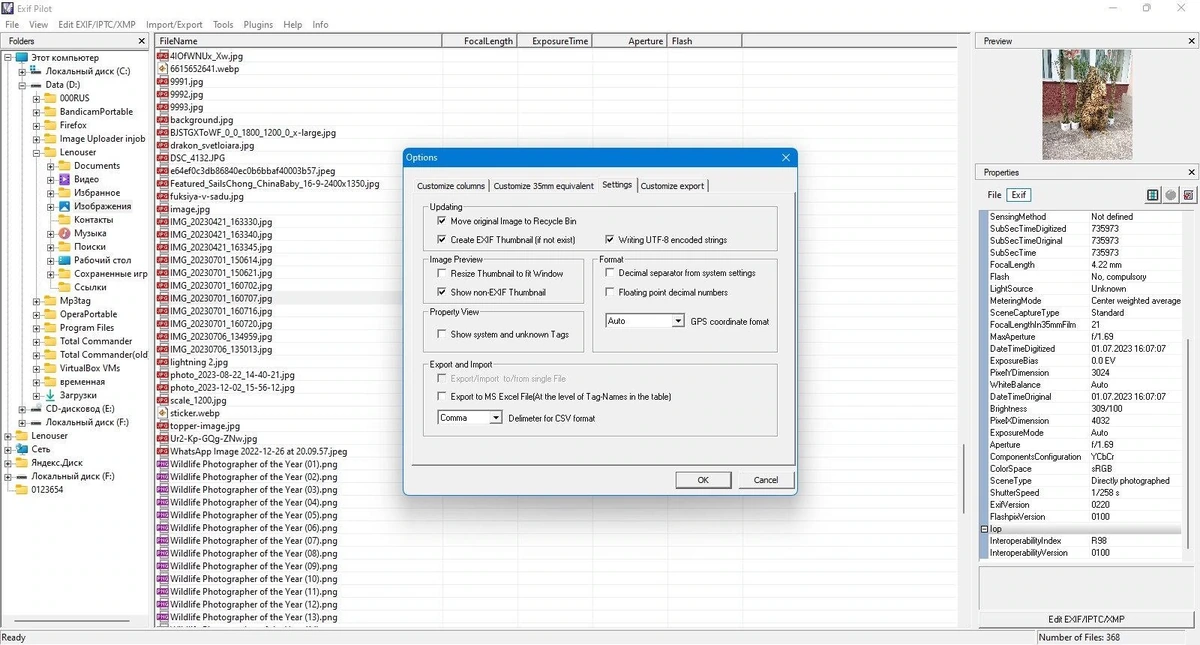Screen dimensions: 1200x645
Task: Click the red-marked icon in Properties toolbar
Action: point(1188,195)
